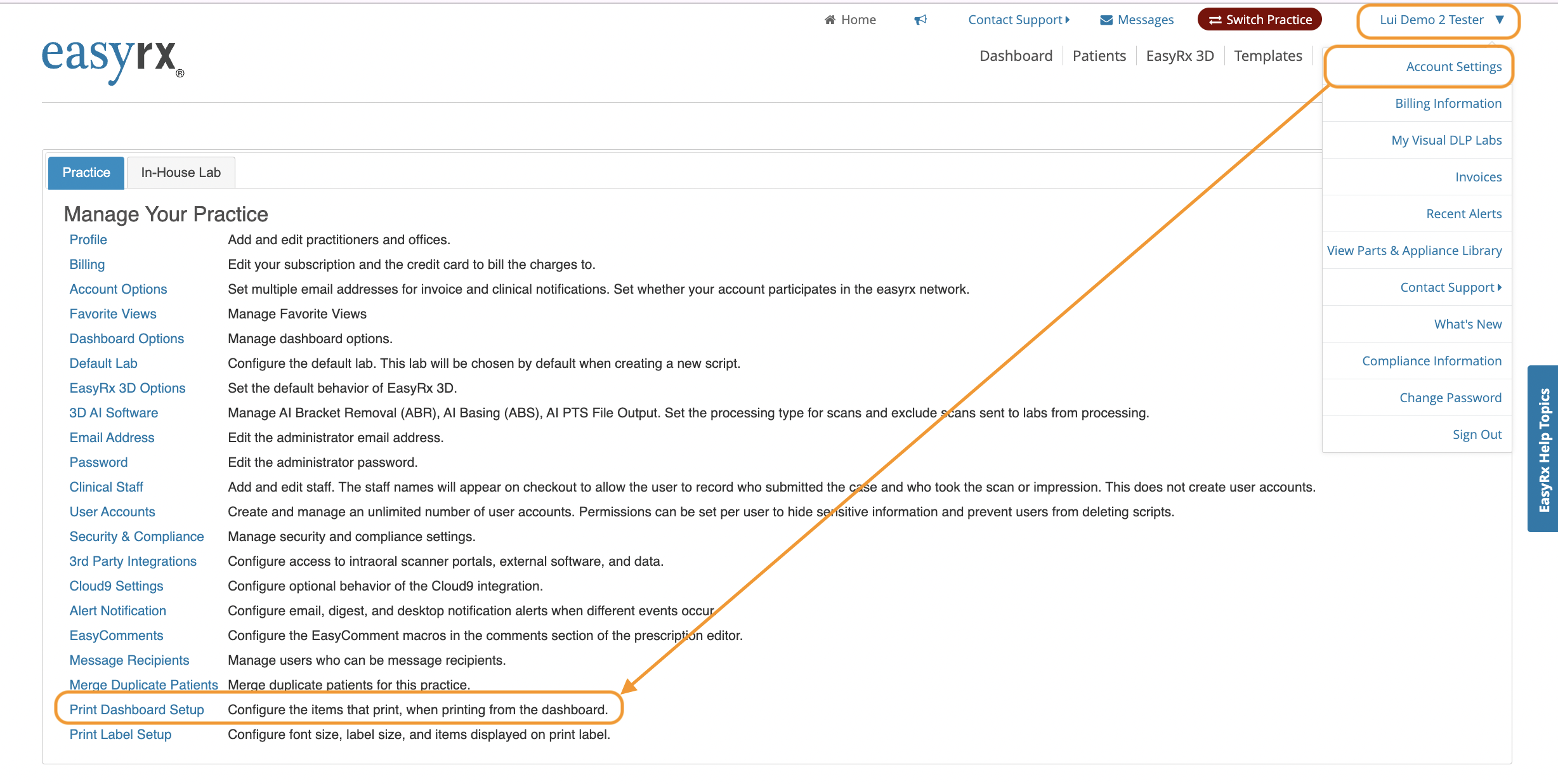Open the Cloud9 Settings link

(x=116, y=586)
